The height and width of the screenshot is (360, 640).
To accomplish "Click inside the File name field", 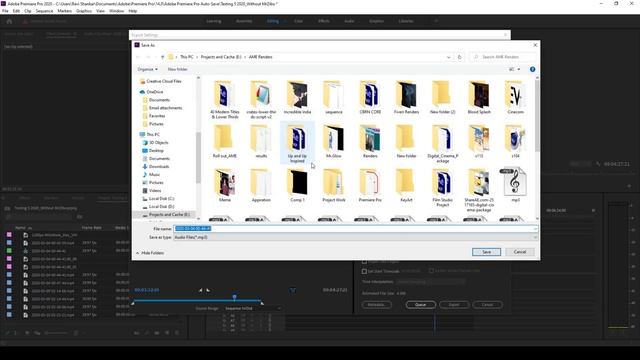I will click(x=353, y=229).
